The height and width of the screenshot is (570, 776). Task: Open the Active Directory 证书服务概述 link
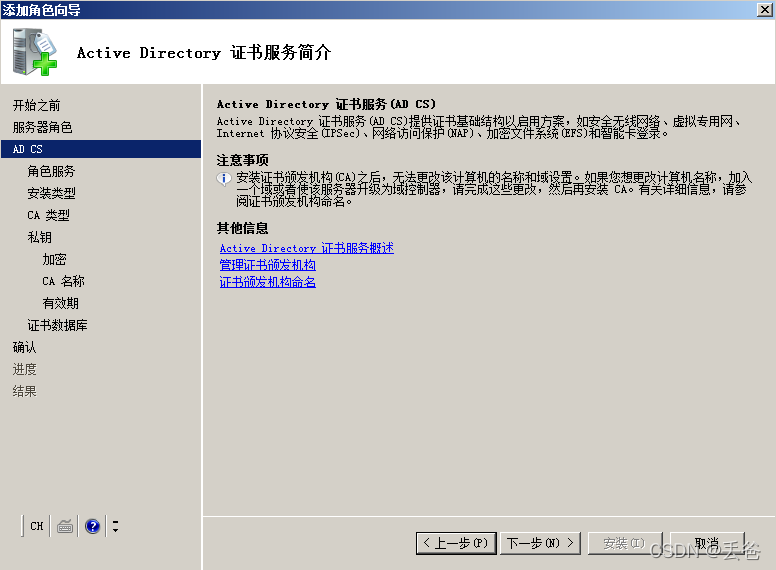[x=306, y=248]
